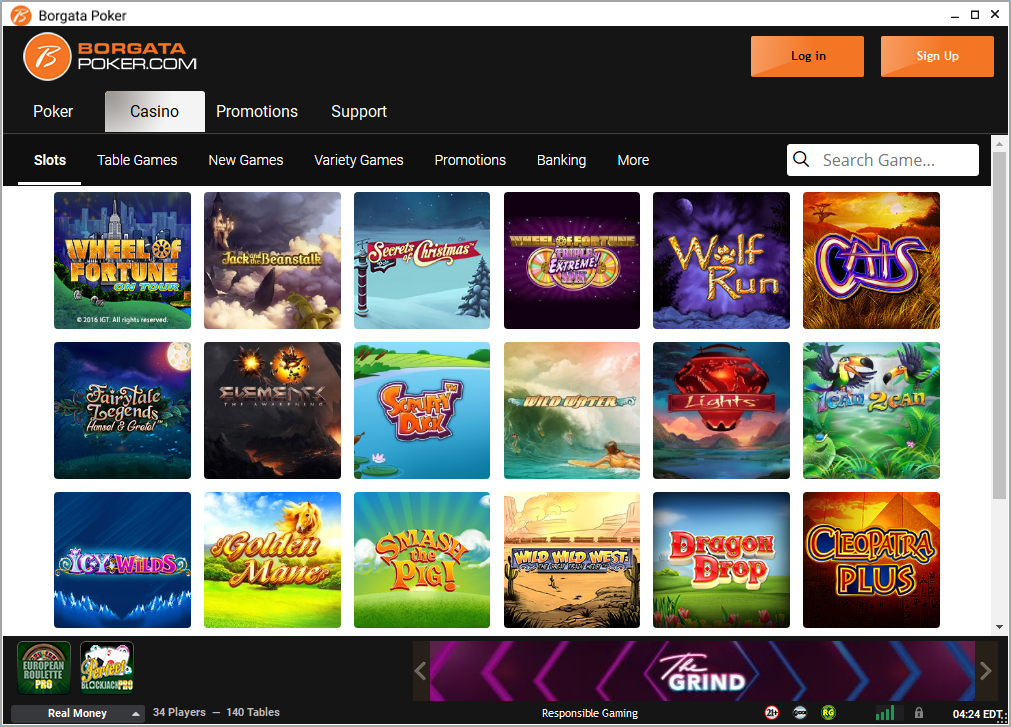
Task: Launch the Golden Mane slot
Action: [272, 560]
